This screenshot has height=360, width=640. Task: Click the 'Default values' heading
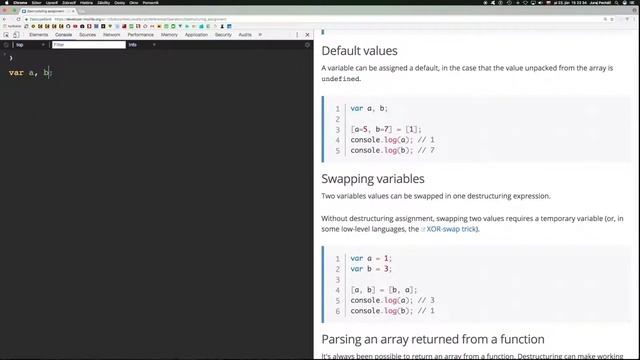tap(359, 51)
